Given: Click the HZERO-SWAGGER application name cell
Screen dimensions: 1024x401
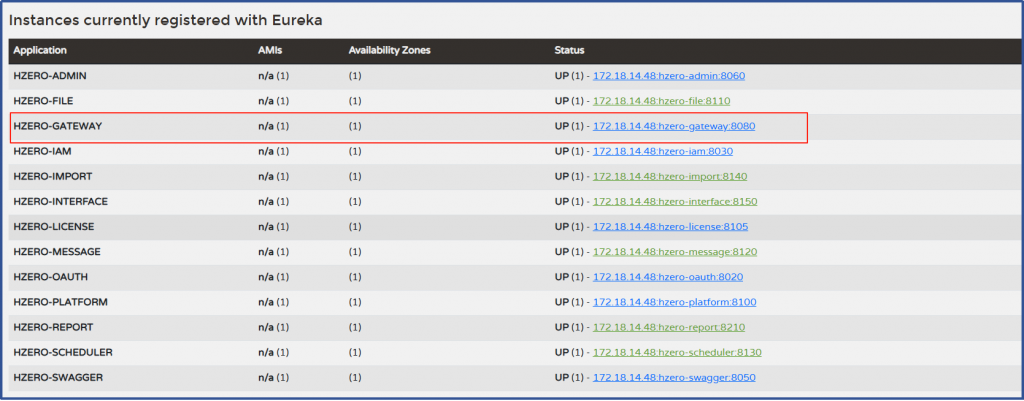Looking at the screenshot, I should 58,377.
